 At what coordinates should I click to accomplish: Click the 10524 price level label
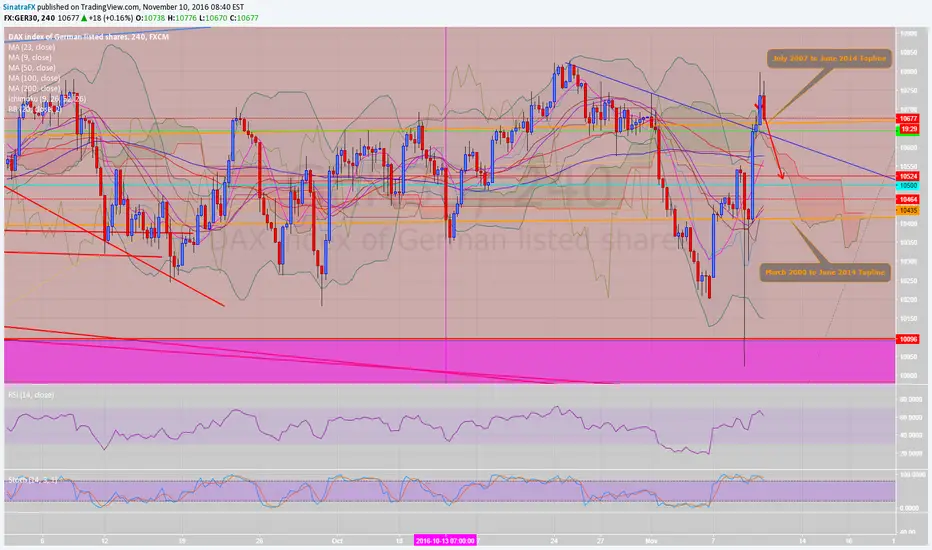pyautogui.click(x=908, y=177)
